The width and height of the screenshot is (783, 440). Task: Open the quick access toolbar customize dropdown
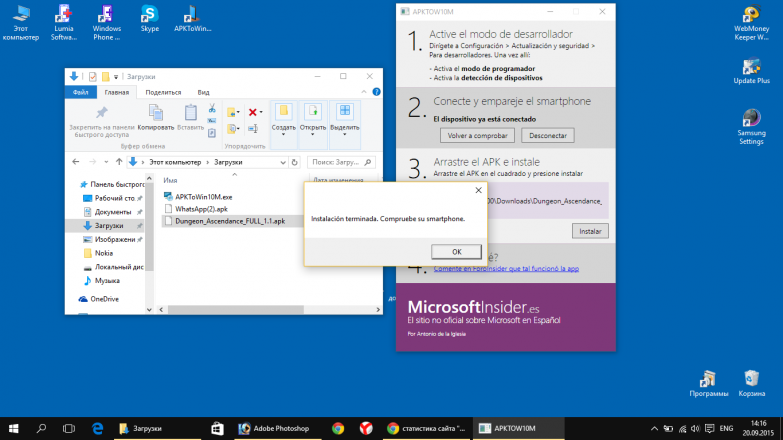[116, 77]
